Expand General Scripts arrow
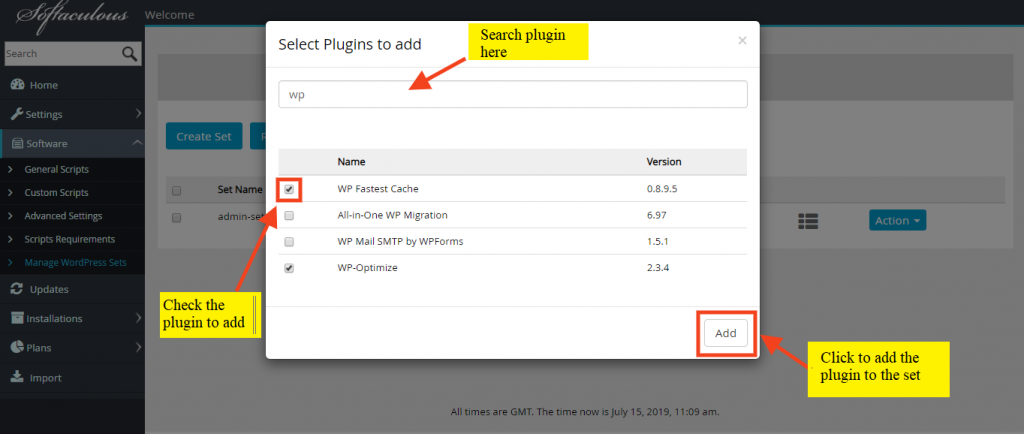 (10, 170)
